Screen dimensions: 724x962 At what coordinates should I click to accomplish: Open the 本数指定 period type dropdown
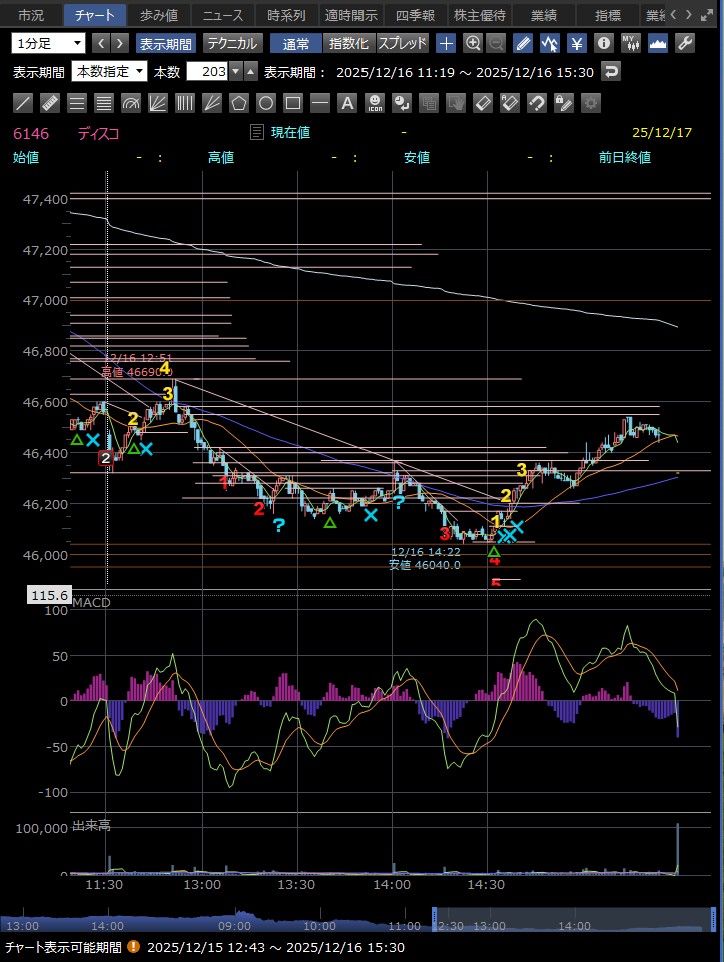(x=109, y=72)
